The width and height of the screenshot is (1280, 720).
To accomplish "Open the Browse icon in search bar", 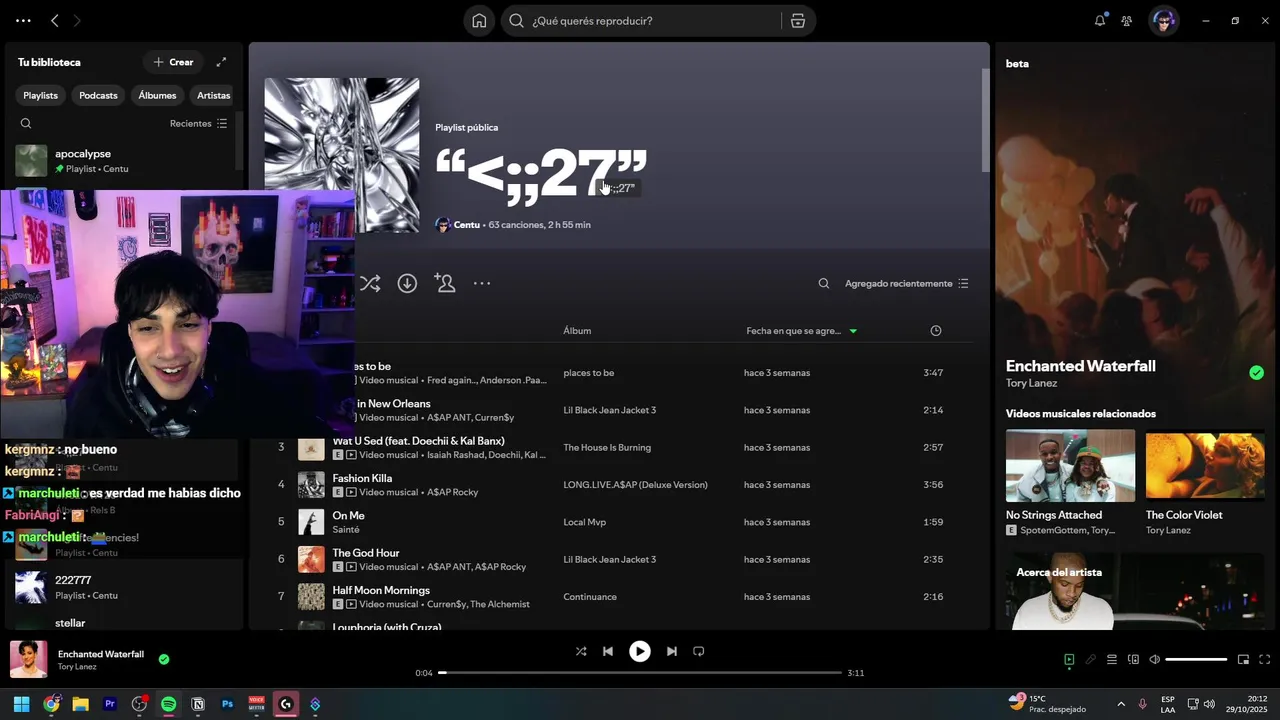I will pos(797,21).
